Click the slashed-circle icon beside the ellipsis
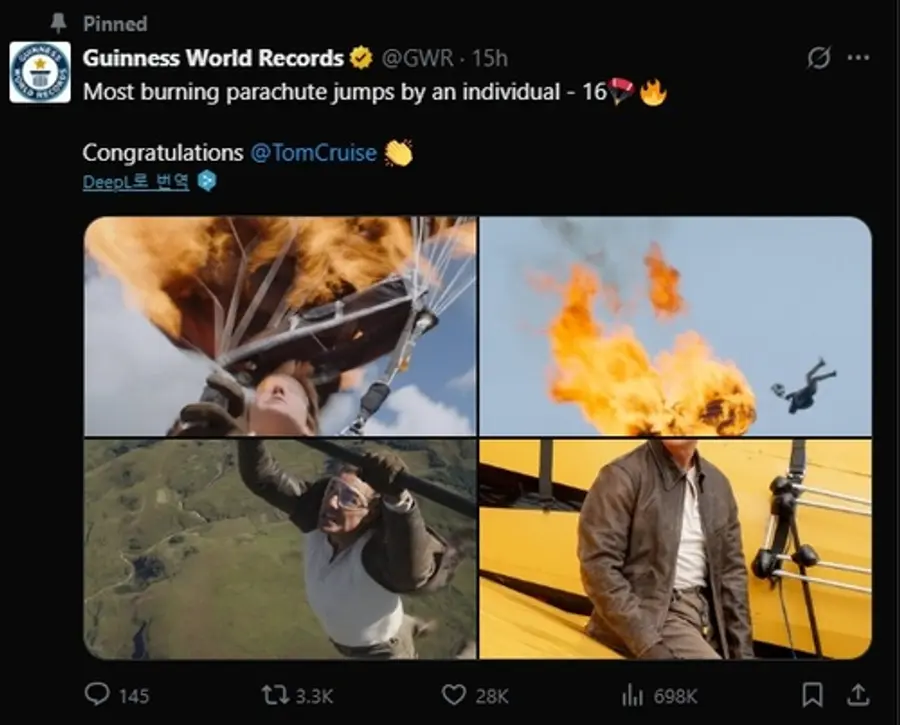 point(818,58)
